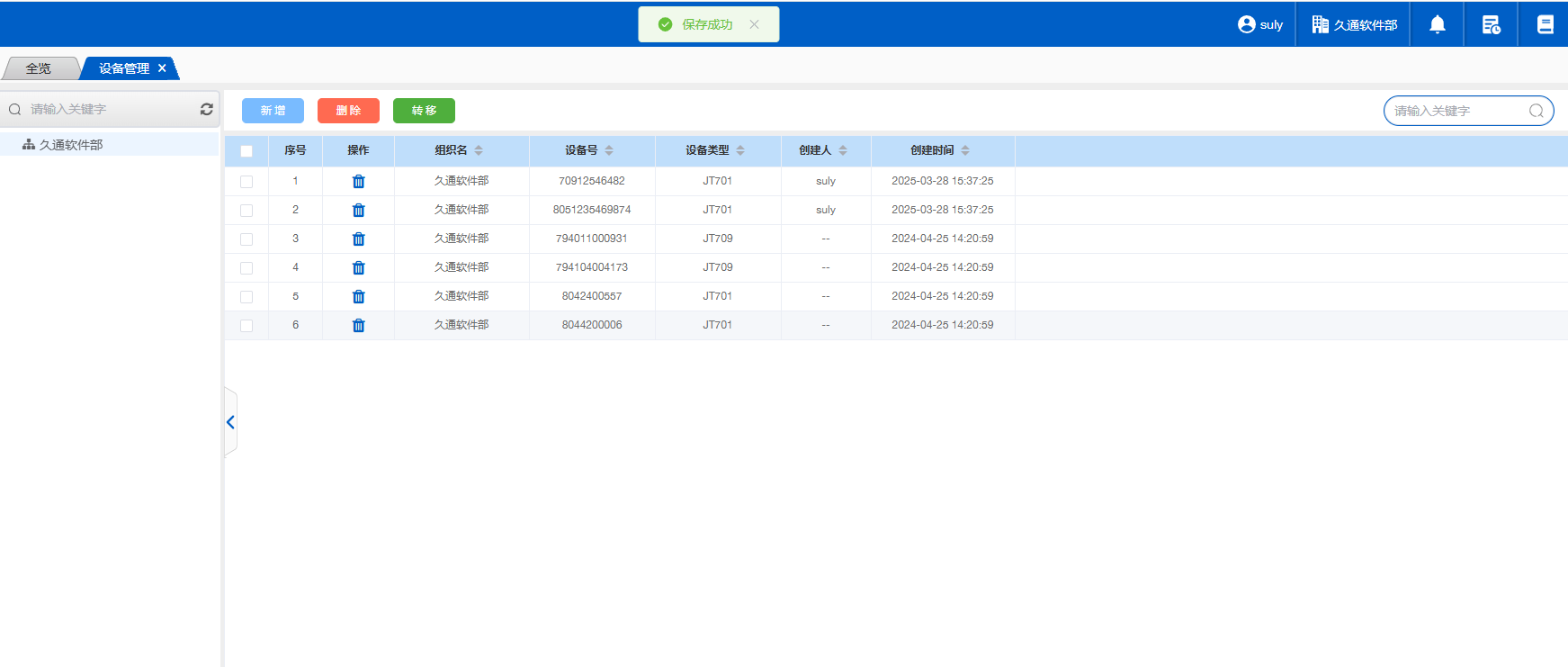Click the green 转移 button
The width and height of the screenshot is (1568, 667).
point(424,111)
